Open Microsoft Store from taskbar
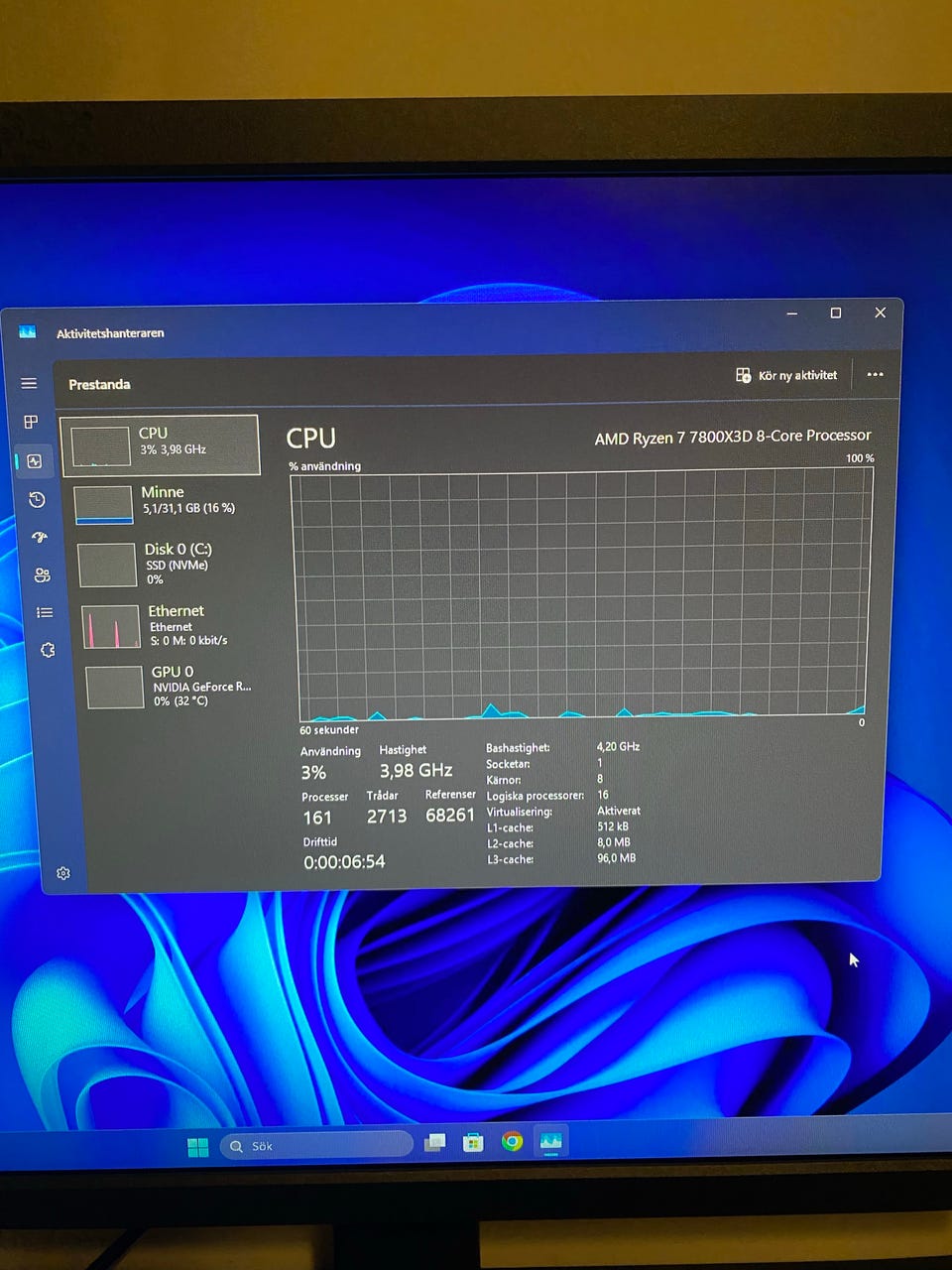The height and width of the screenshot is (1270, 952). coord(473,1143)
